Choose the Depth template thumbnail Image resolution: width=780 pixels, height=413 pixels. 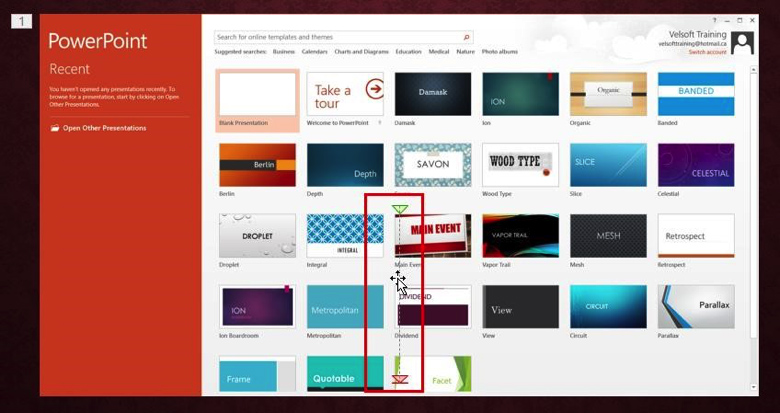point(345,165)
